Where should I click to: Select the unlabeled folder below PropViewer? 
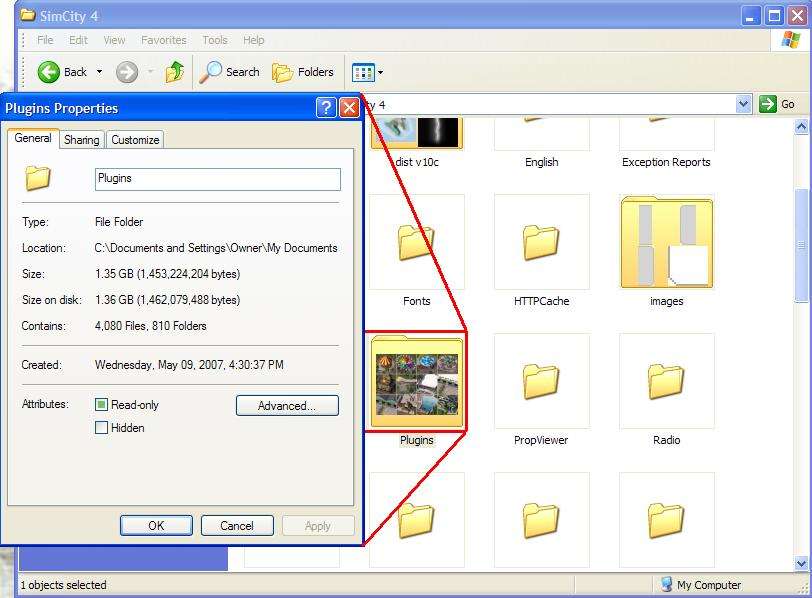[x=542, y=520]
